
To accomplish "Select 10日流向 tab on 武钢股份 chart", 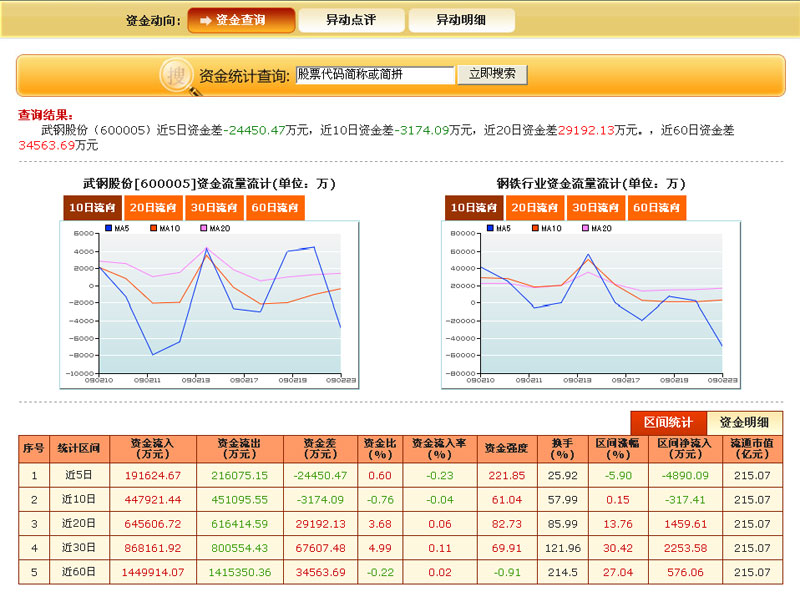I will click(93, 208).
